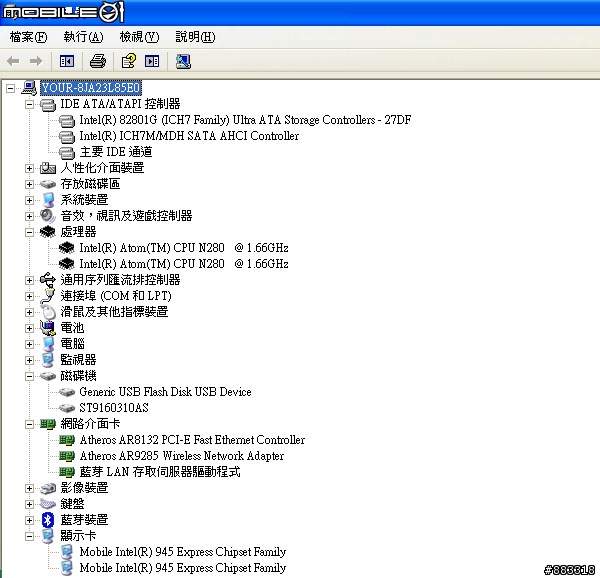Expand the 鍵盤 category
This screenshot has width=600, height=578.
pos(29,505)
